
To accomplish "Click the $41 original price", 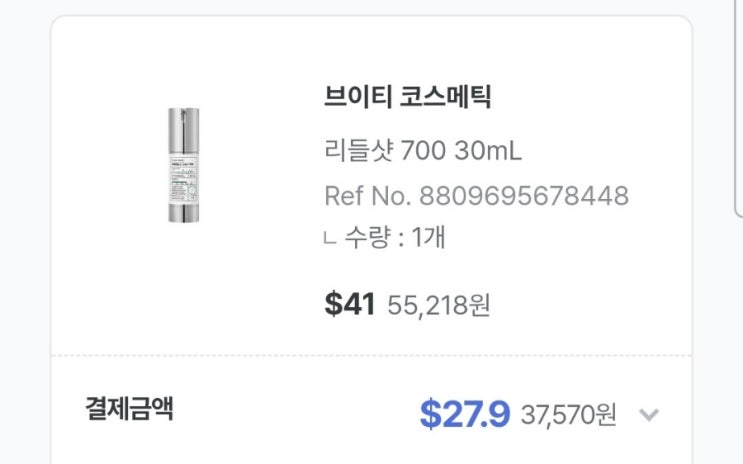I will pyautogui.click(x=350, y=304).
